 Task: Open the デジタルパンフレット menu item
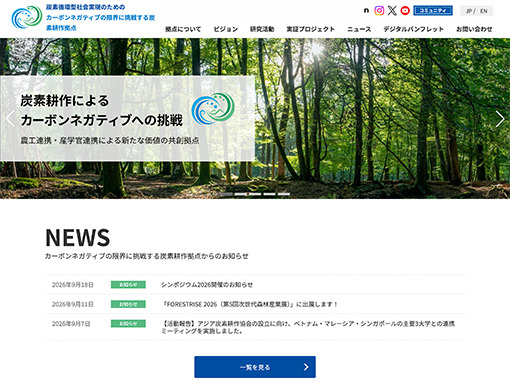tap(413, 29)
